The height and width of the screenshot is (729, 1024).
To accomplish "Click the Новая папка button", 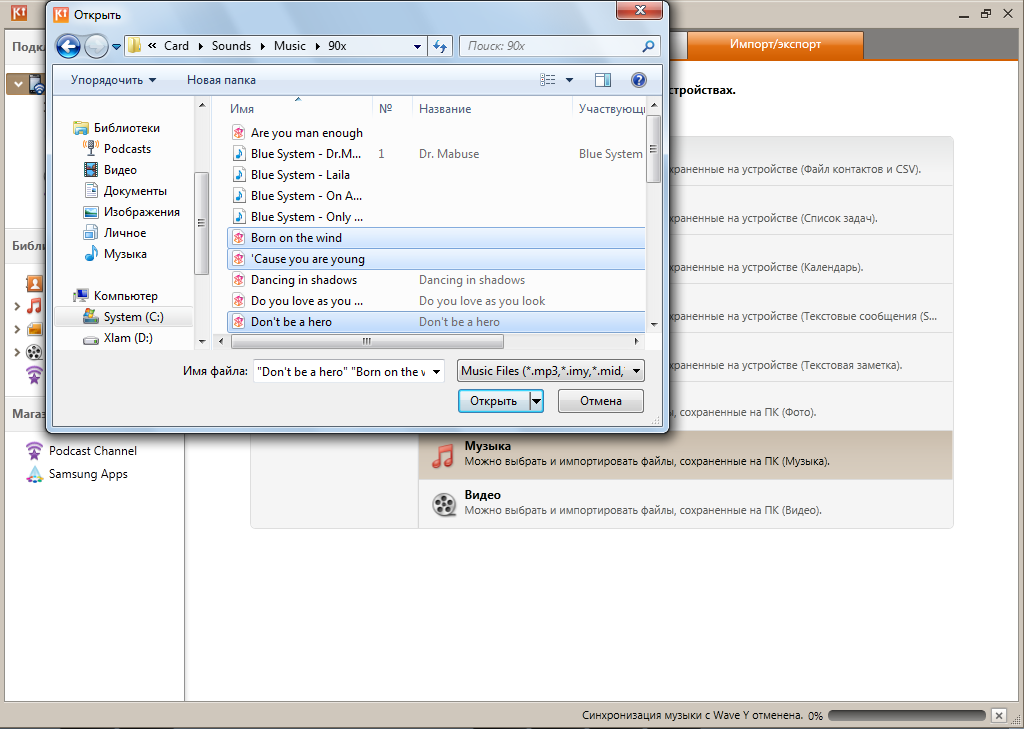I will click(221, 80).
